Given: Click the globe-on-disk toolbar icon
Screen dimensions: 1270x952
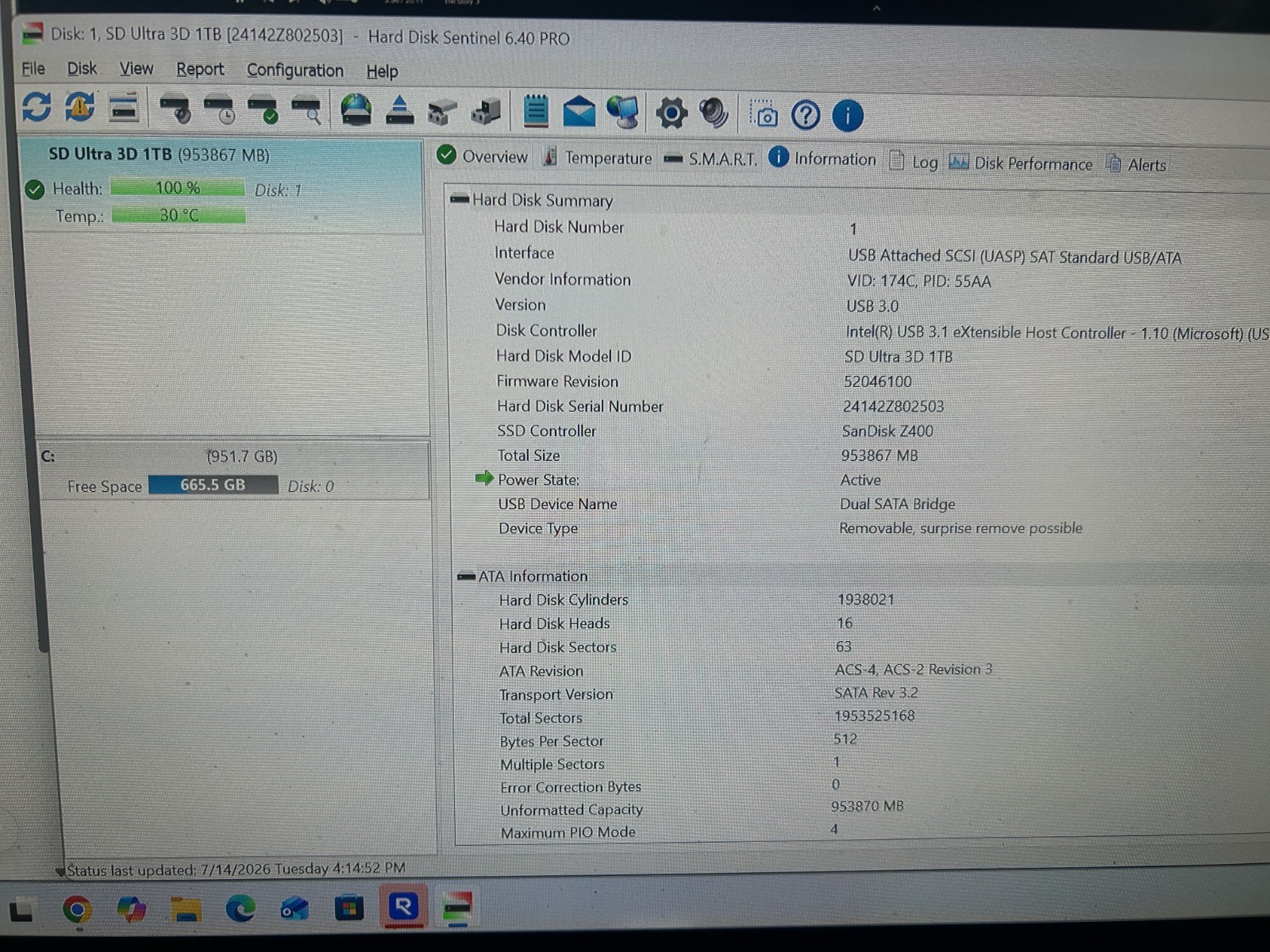Looking at the screenshot, I should click(356, 109).
